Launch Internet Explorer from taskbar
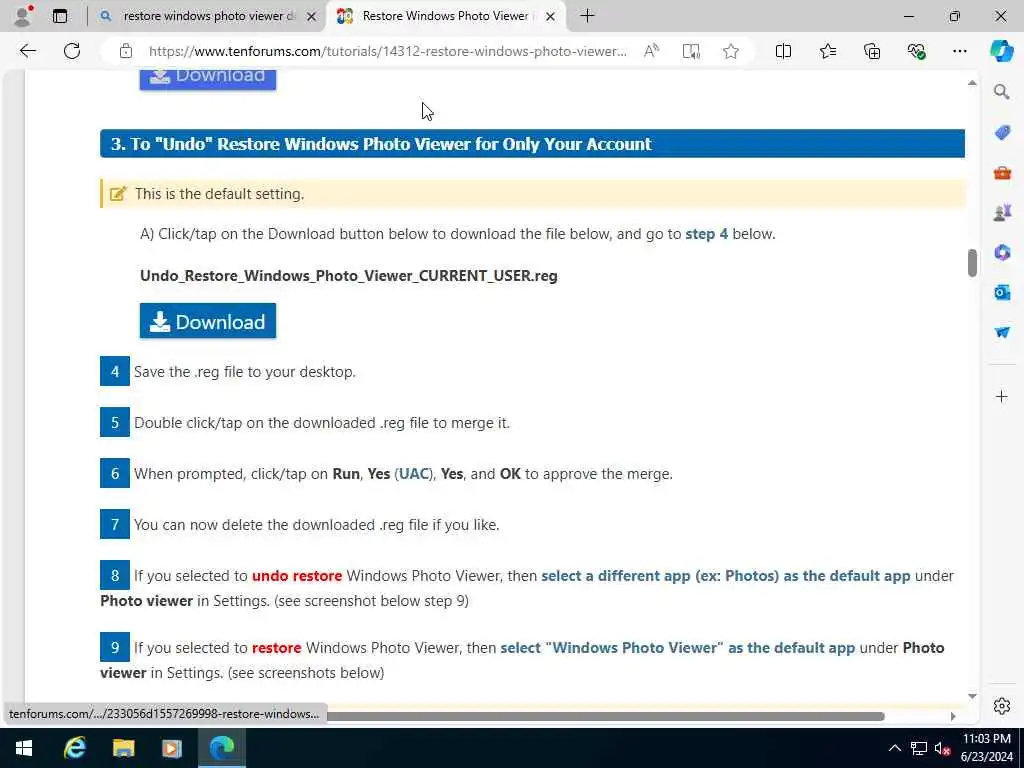The width and height of the screenshot is (1024, 768). pyautogui.click(x=74, y=748)
